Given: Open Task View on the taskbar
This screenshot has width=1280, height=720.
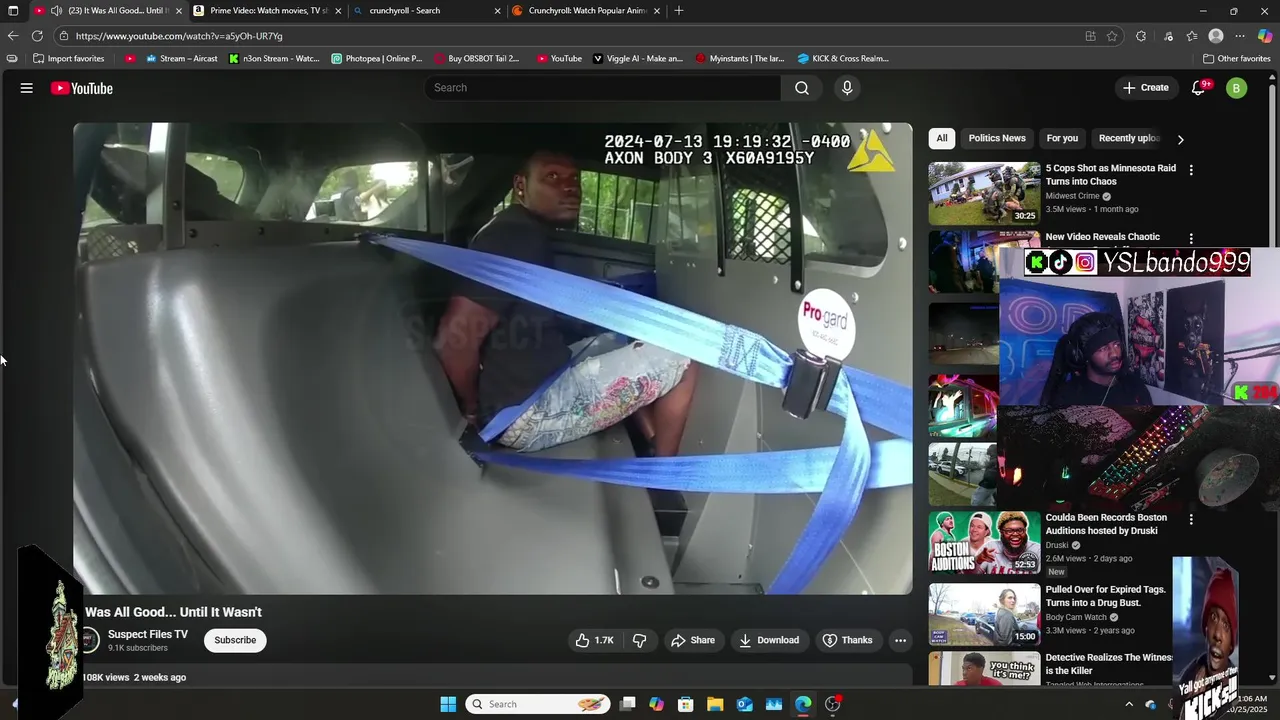Looking at the screenshot, I should [x=627, y=704].
